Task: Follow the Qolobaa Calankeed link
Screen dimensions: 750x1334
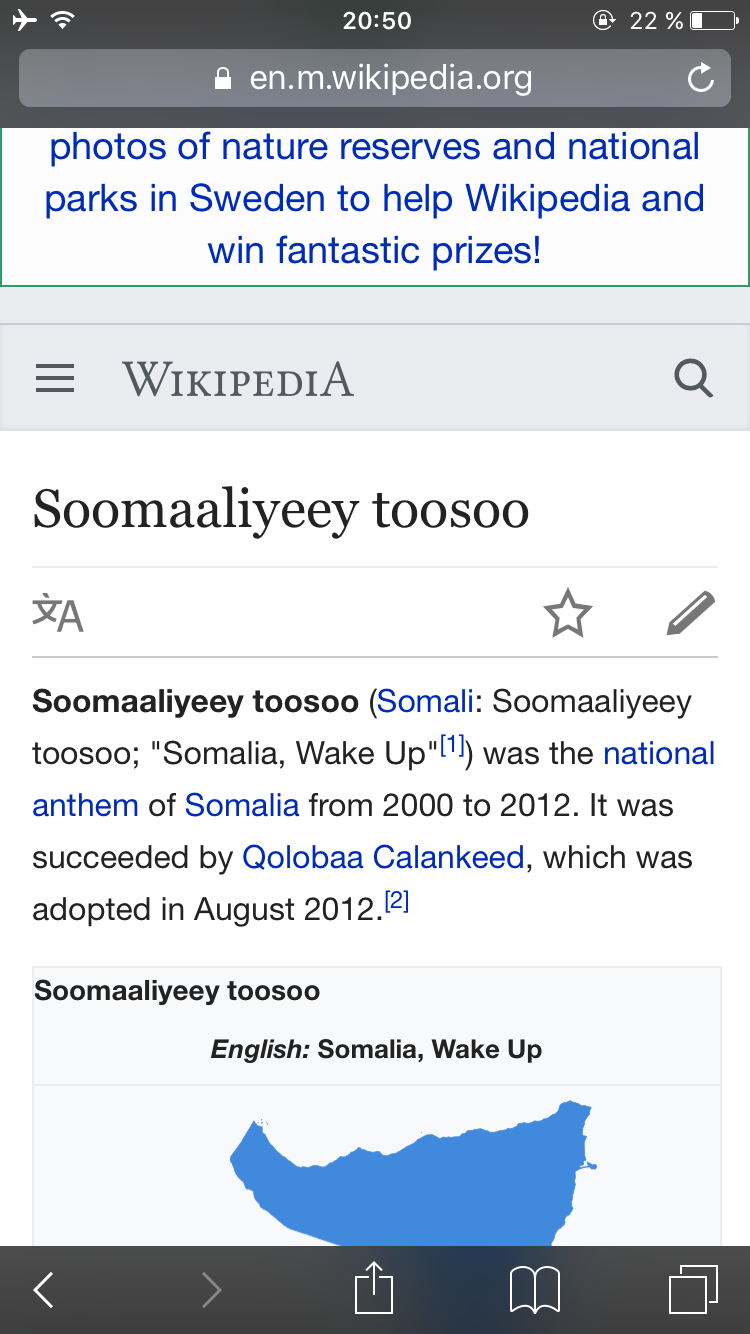Action: tap(383, 857)
